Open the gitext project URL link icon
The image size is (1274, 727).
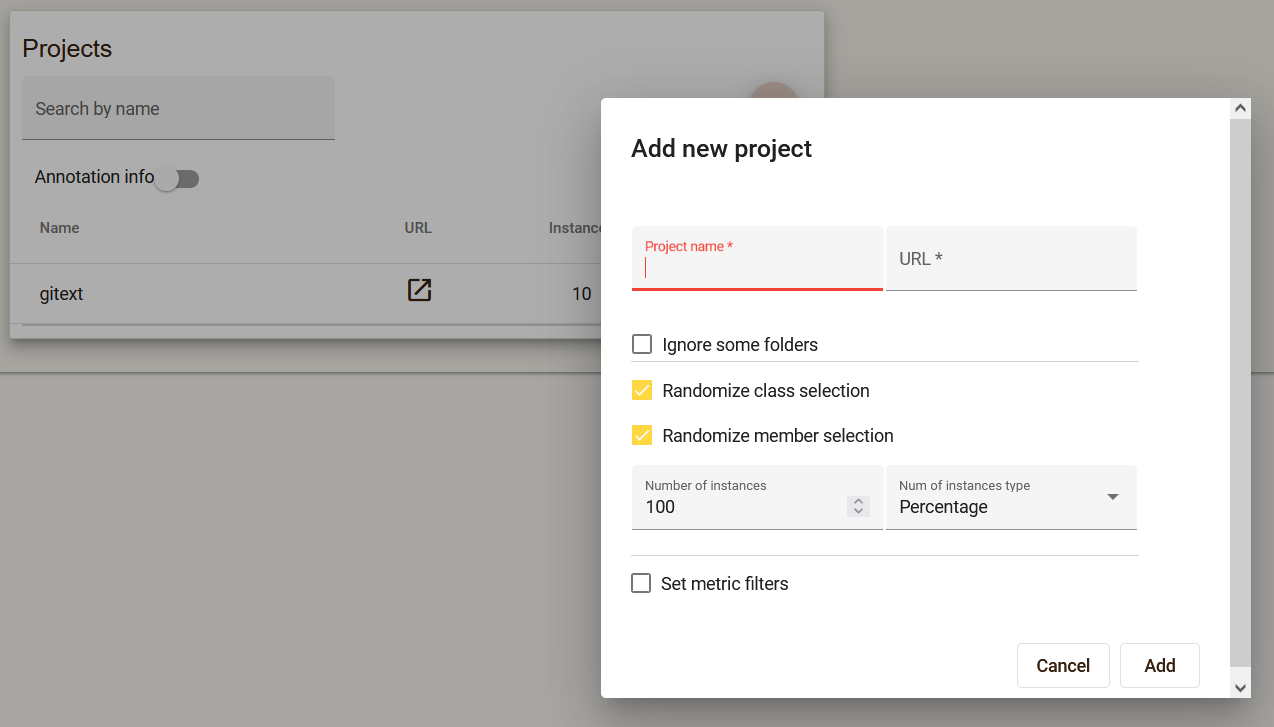click(x=419, y=290)
